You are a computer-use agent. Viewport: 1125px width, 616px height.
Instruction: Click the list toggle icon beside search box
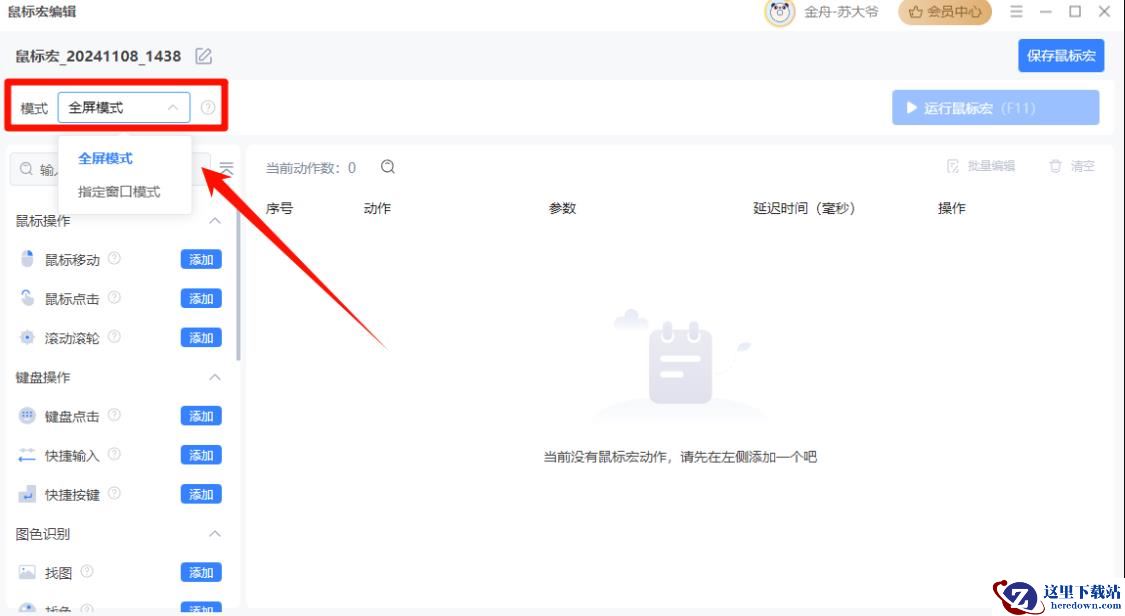coord(227,169)
